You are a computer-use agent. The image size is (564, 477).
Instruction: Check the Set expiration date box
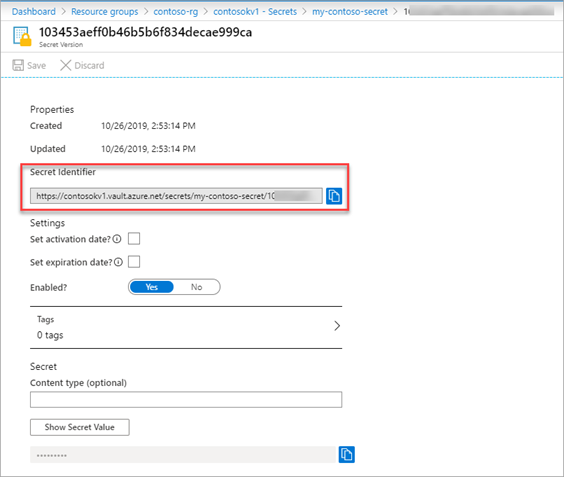tap(134, 262)
